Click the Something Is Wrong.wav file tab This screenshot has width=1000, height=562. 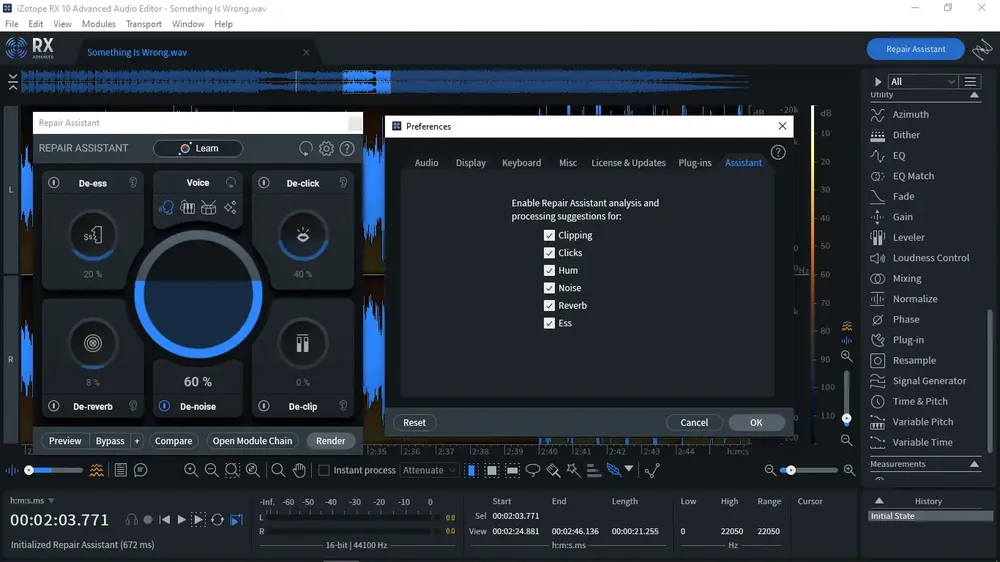pos(136,52)
